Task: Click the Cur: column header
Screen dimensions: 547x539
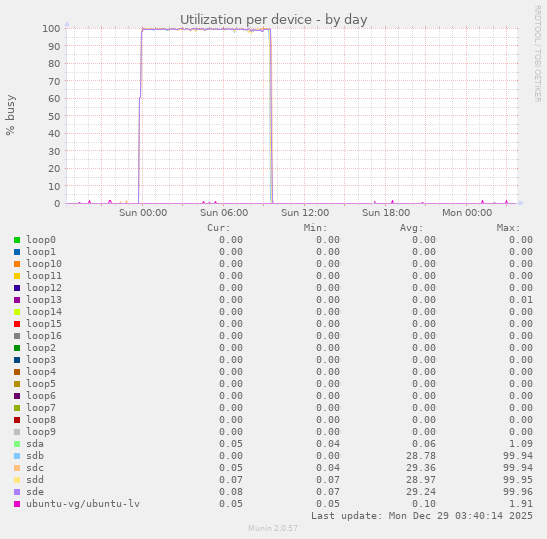Action: click(x=219, y=228)
